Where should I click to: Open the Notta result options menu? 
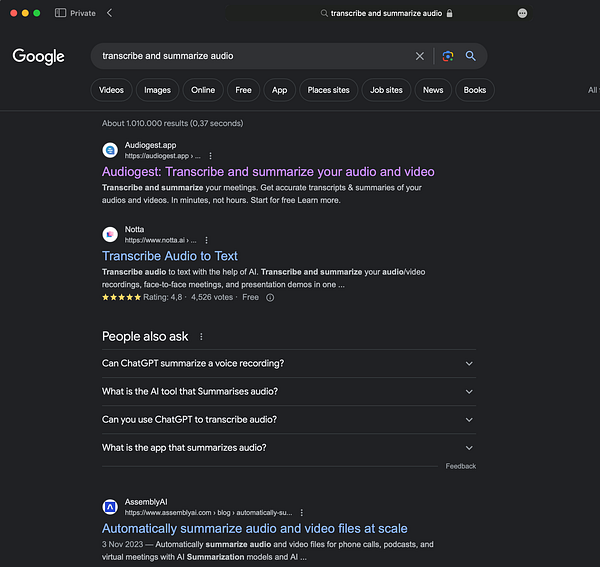pyautogui.click(x=206, y=240)
